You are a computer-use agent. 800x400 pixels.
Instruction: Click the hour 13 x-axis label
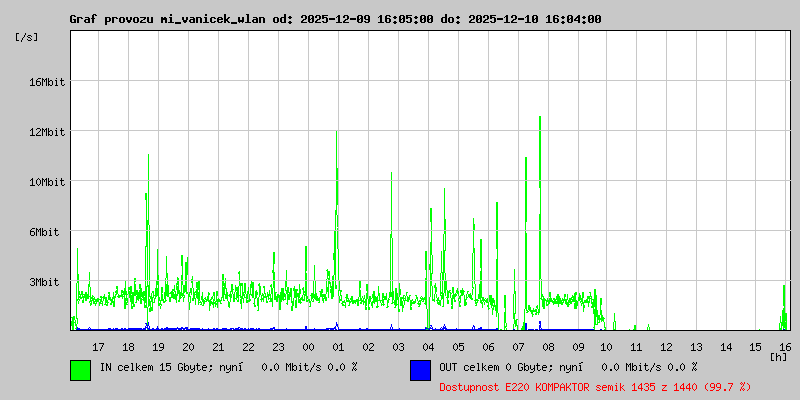(x=698, y=346)
